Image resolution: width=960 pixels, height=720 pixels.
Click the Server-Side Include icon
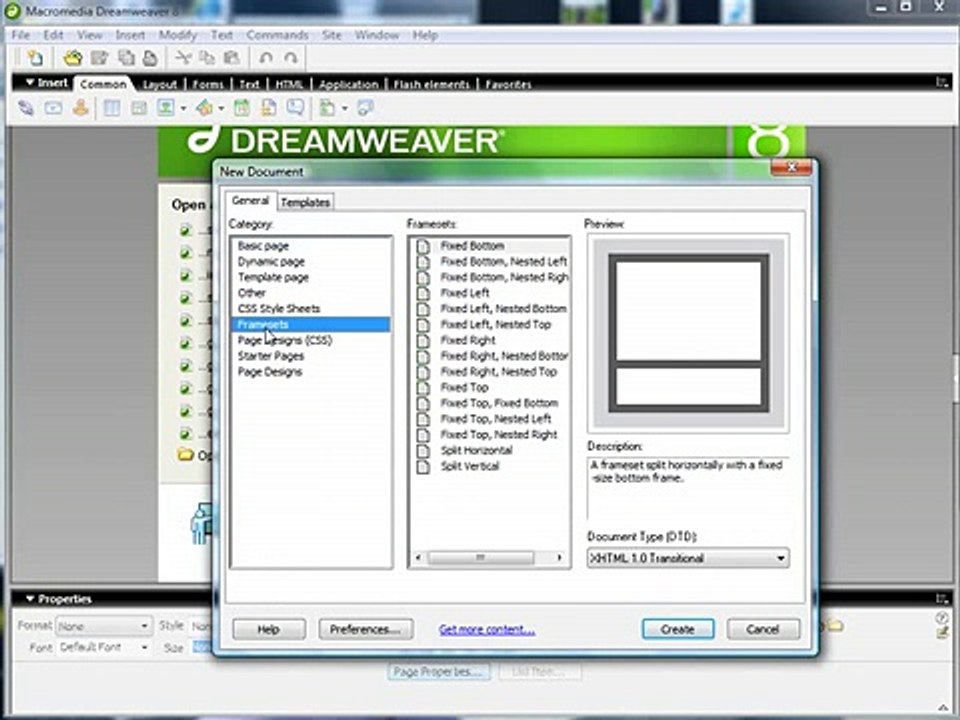pyautogui.click(x=268, y=108)
